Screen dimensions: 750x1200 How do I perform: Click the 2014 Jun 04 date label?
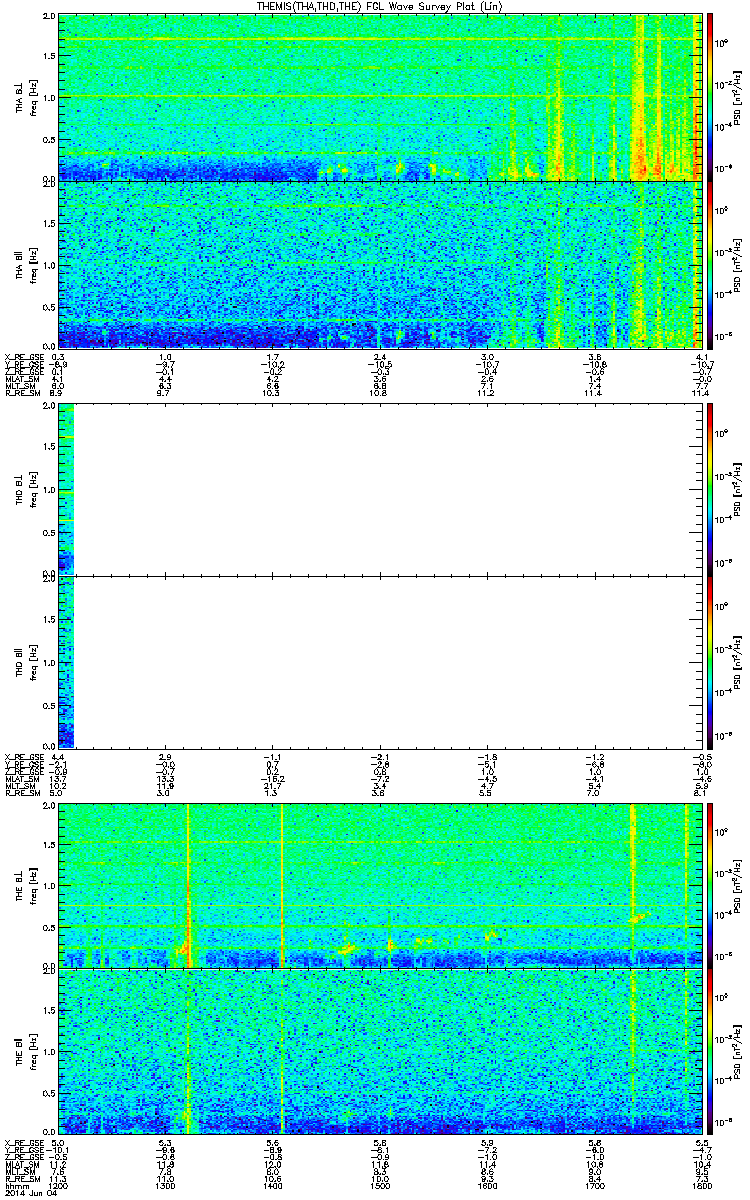pyautogui.click(x=29, y=1191)
